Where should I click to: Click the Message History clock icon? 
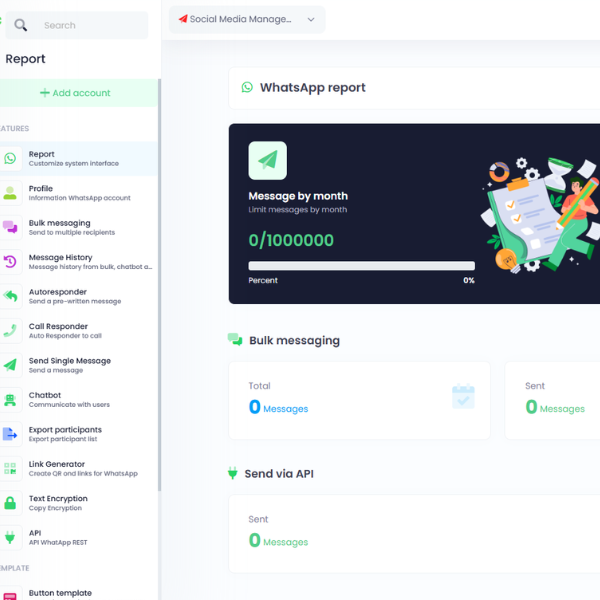(x=10, y=262)
